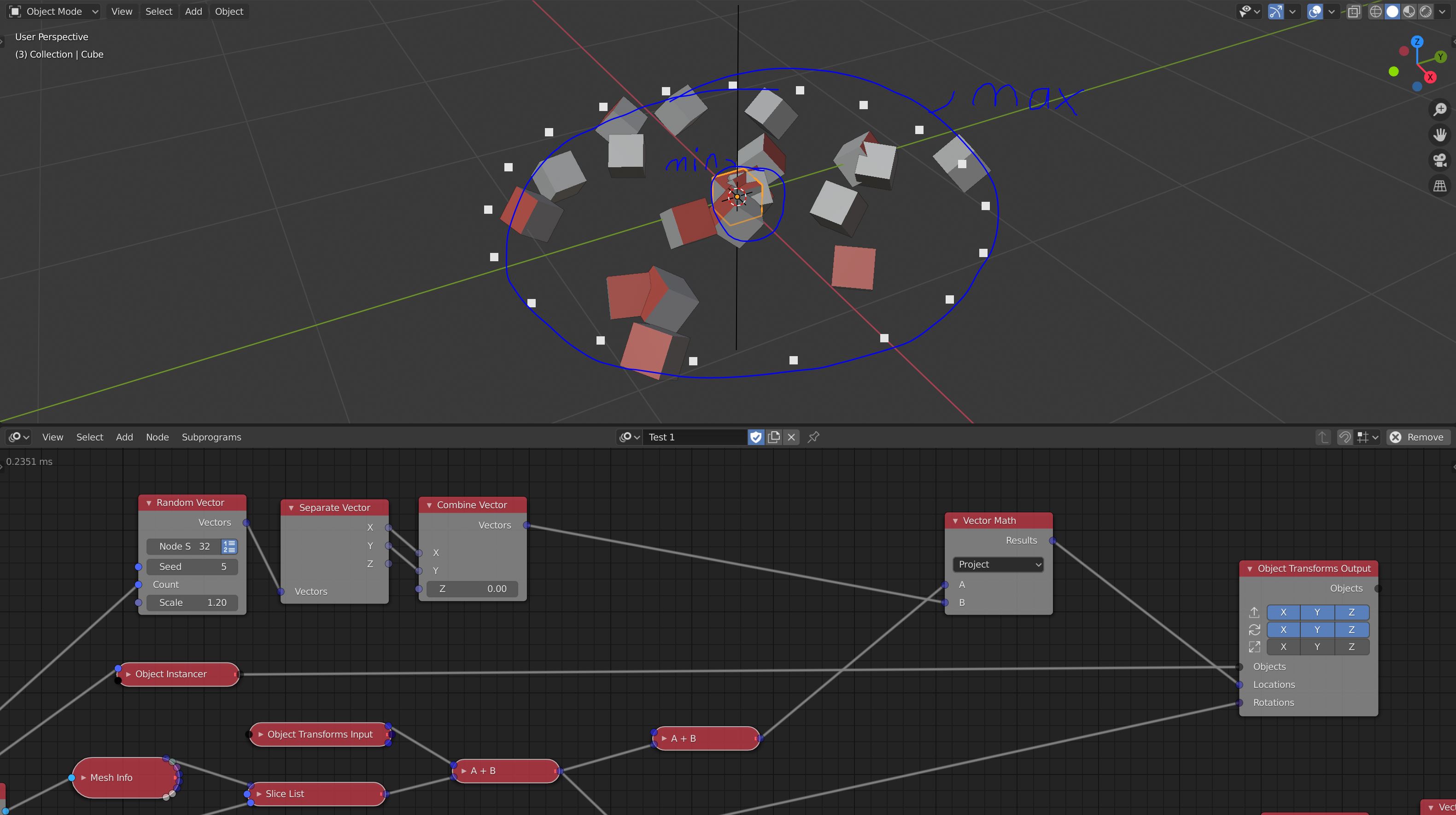Click the pan view hand icon
Viewport: 1456px width, 815px height.
(x=1439, y=135)
